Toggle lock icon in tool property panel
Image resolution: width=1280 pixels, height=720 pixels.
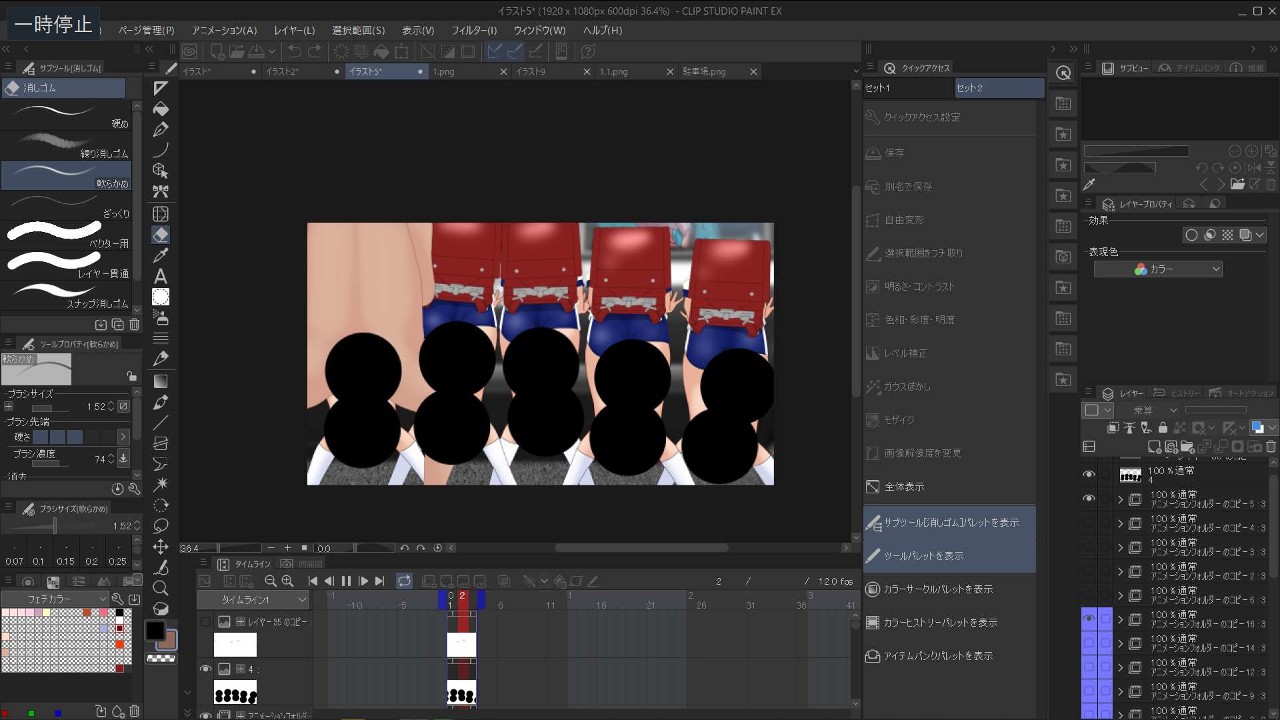(131, 377)
